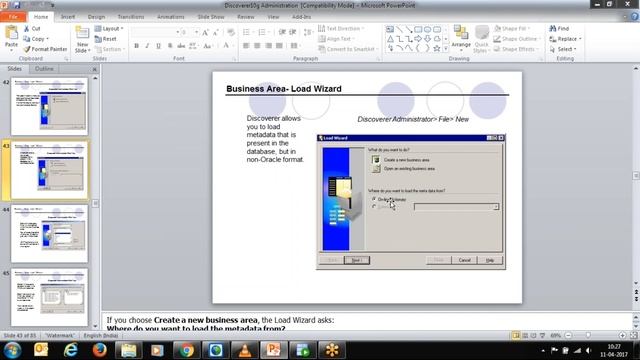The image size is (640, 360).
Task: Reset the slide layout
Action: point(106,39)
